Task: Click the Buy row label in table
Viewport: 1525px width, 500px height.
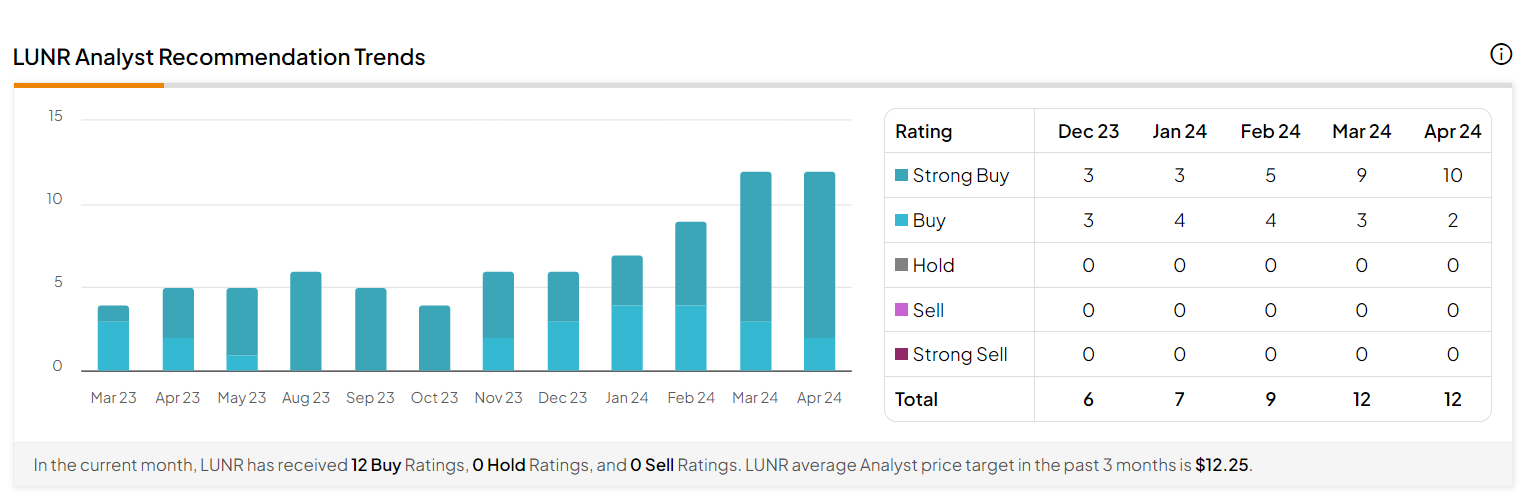Action: coord(929,220)
